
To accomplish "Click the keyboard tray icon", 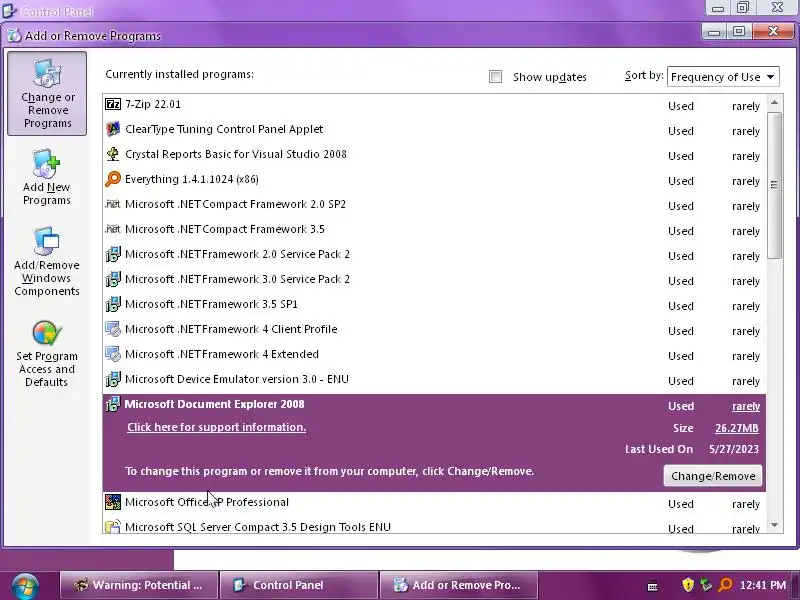I will (653, 587).
